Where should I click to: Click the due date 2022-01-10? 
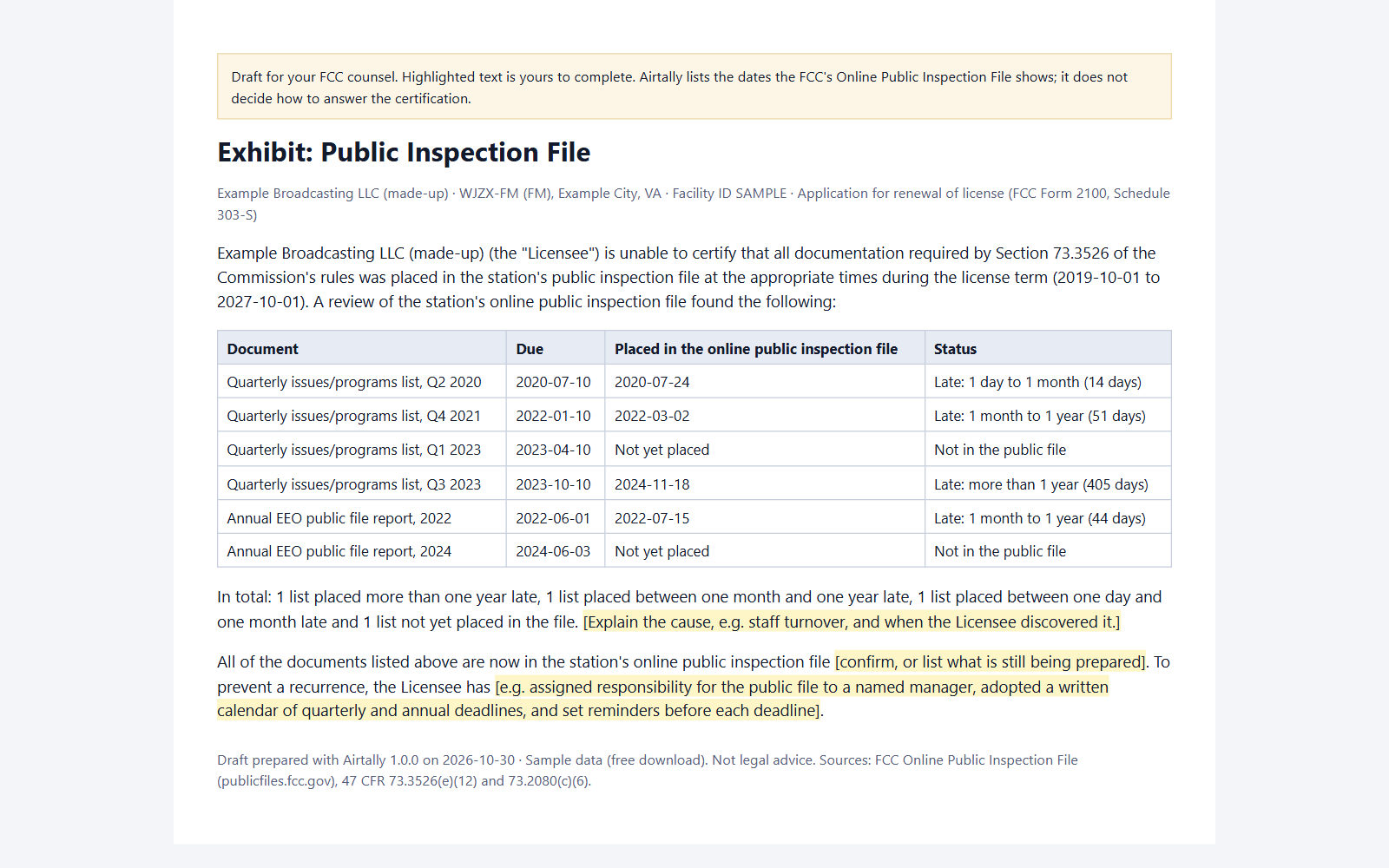553,416
